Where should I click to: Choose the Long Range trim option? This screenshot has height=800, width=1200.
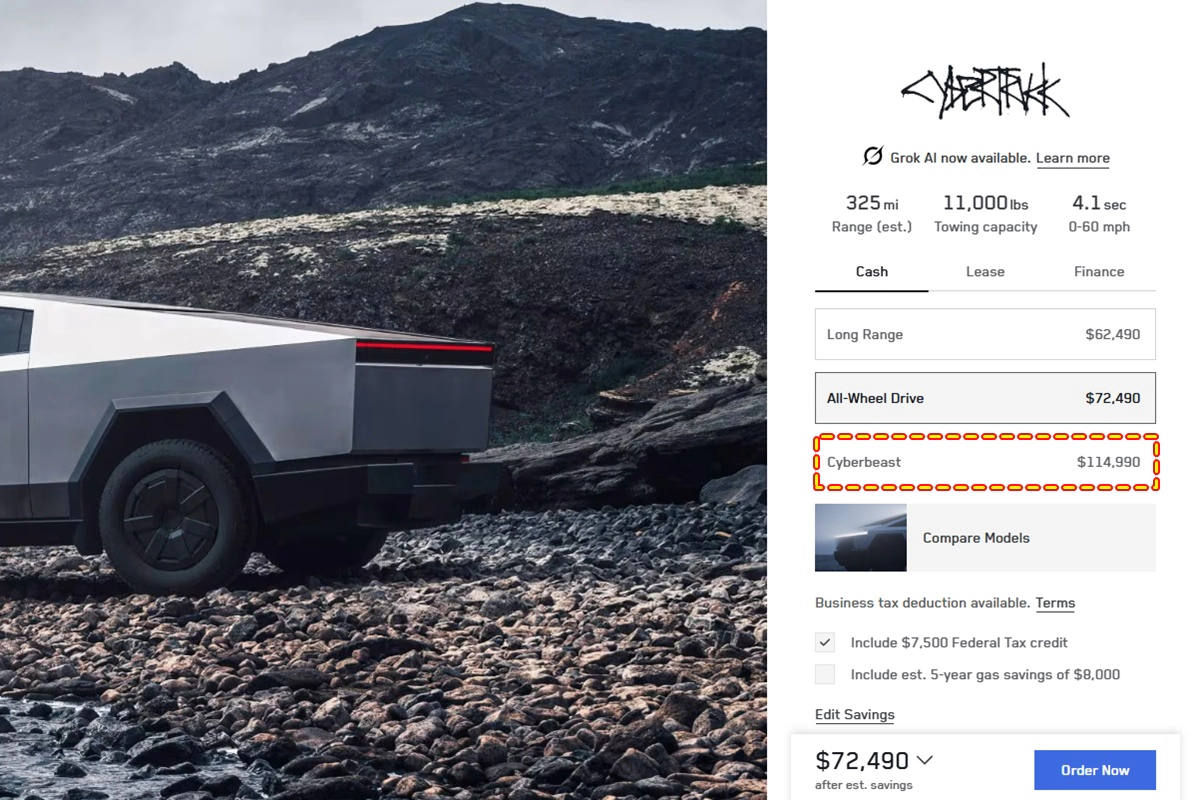pyautogui.click(x=985, y=335)
